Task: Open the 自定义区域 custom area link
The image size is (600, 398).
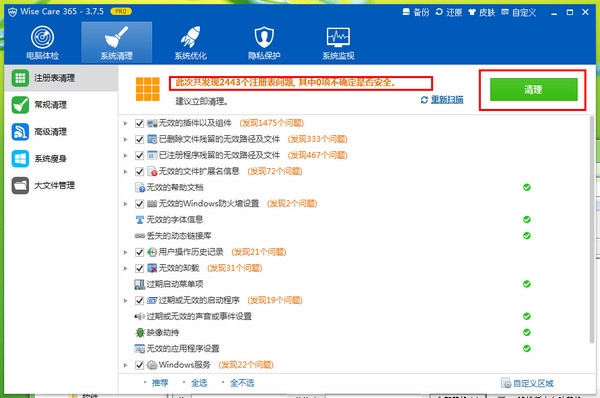Action: pos(527,383)
